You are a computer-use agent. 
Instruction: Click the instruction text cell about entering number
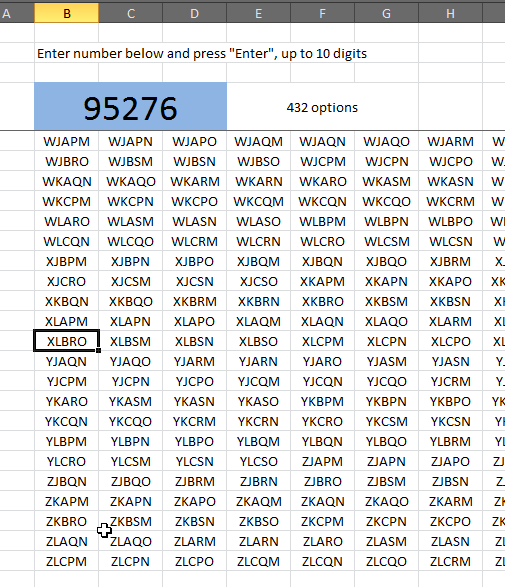click(202, 54)
